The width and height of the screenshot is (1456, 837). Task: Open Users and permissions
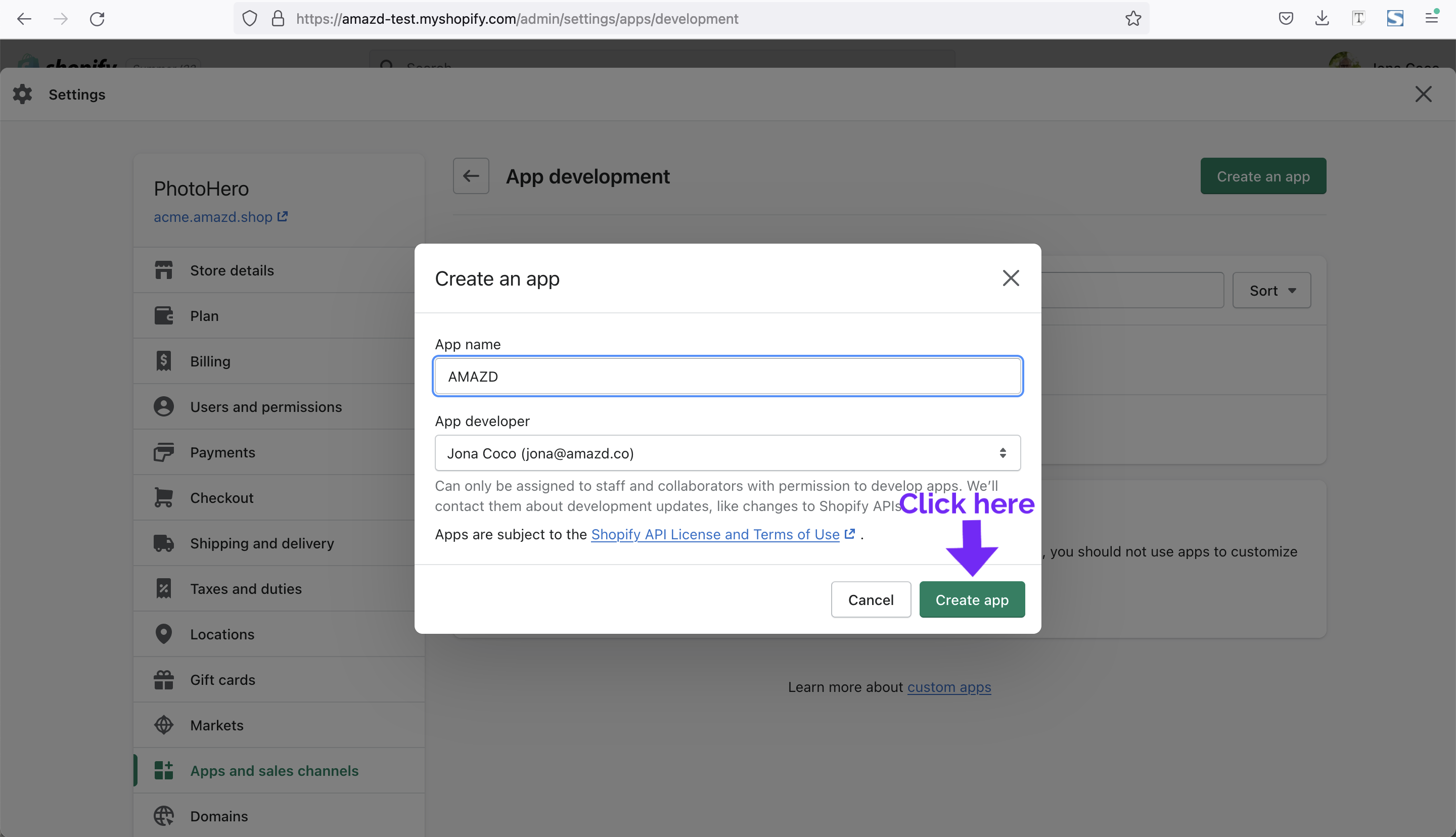coord(279,407)
